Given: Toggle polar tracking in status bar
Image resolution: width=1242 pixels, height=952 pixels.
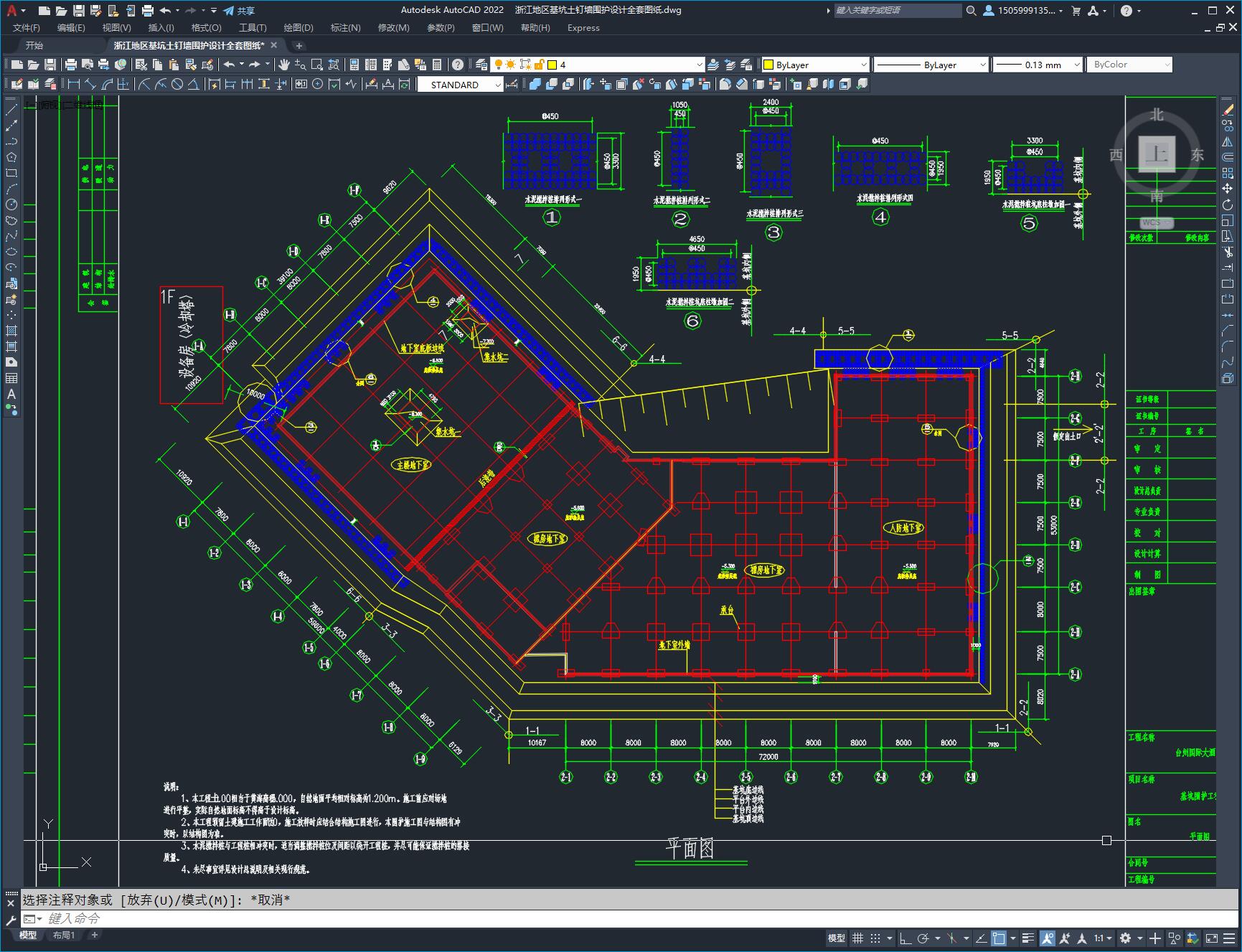Looking at the screenshot, I should [x=923, y=938].
